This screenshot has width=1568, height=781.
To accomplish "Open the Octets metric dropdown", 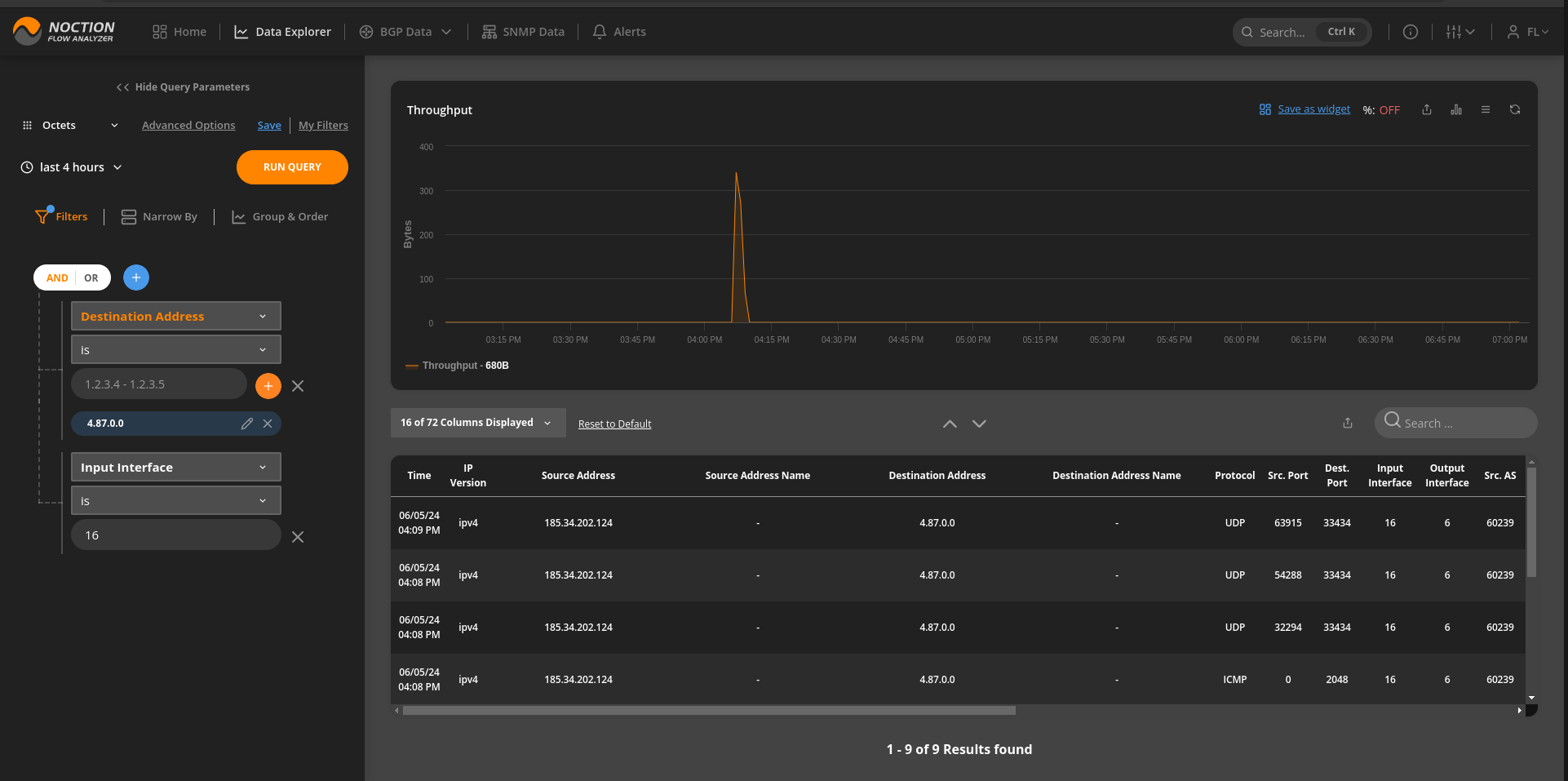I will pyautogui.click(x=70, y=125).
